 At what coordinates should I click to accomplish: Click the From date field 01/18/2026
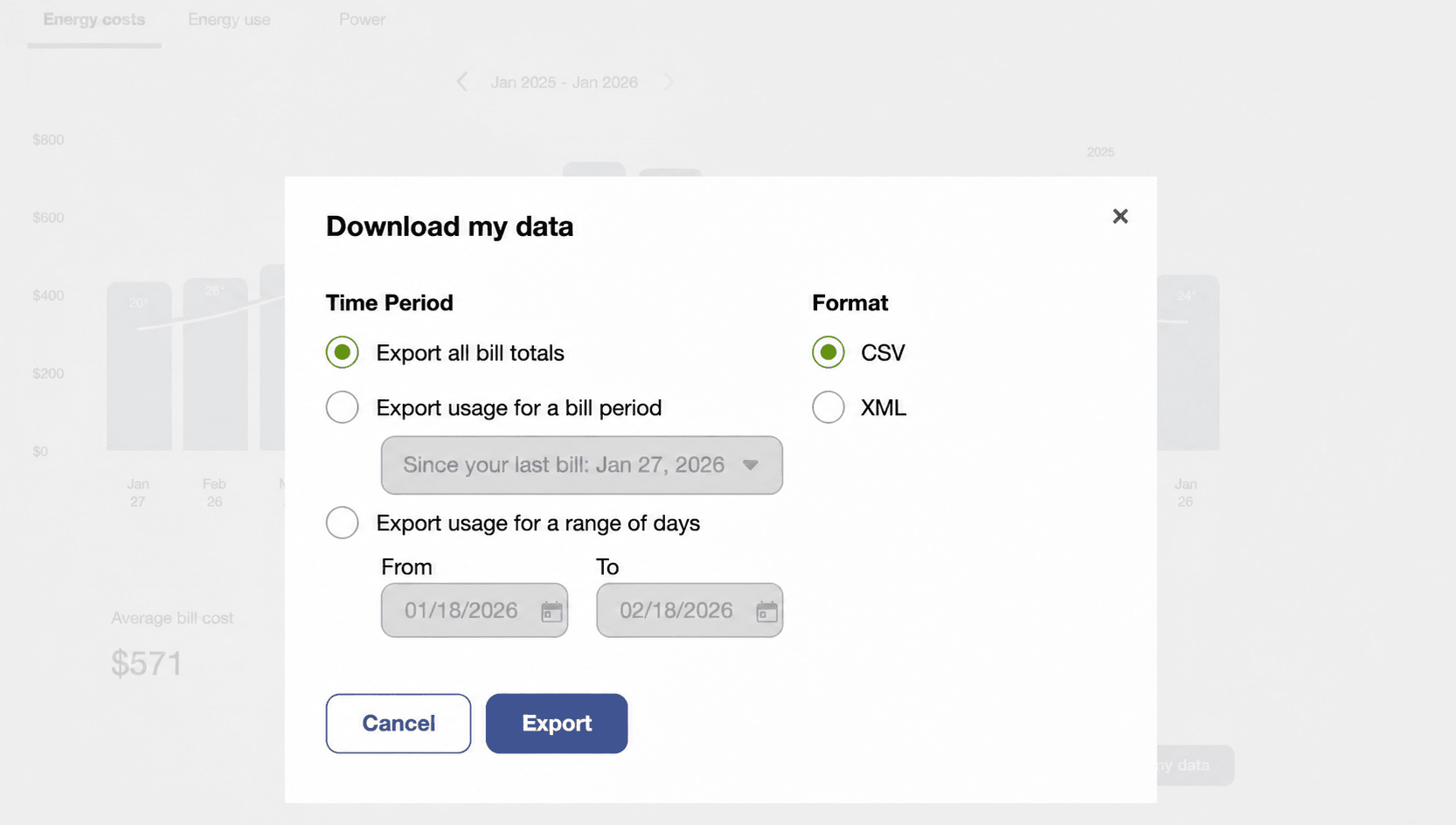[474, 610]
